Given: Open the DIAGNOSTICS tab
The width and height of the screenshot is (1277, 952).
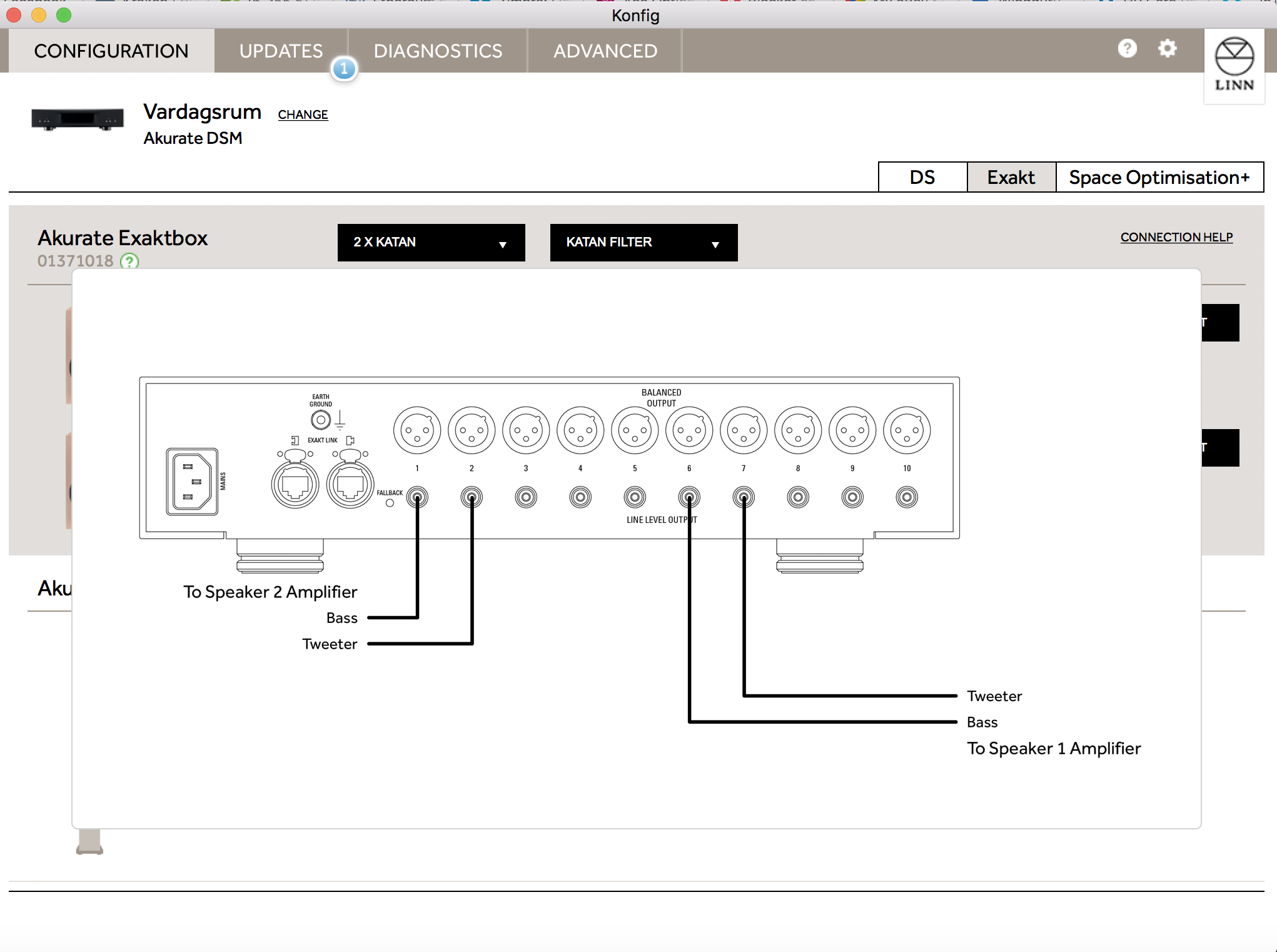Looking at the screenshot, I should [438, 51].
